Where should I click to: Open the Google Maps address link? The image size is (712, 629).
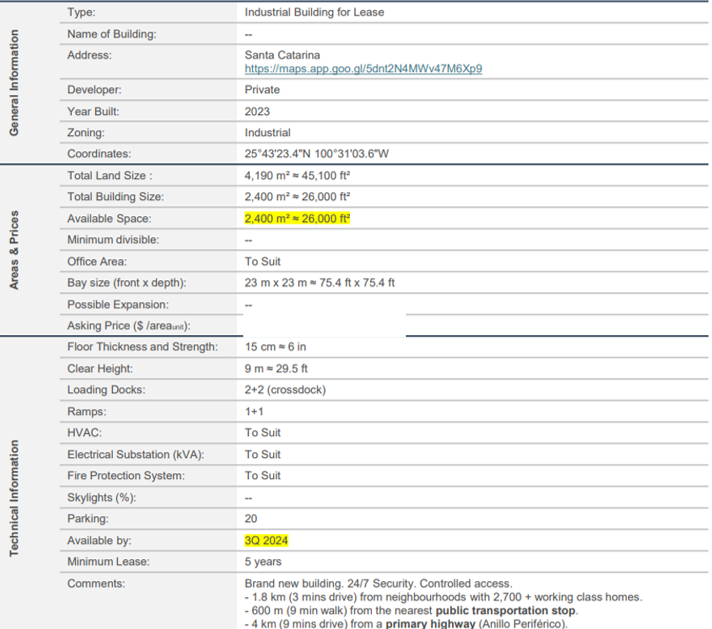[363, 69]
